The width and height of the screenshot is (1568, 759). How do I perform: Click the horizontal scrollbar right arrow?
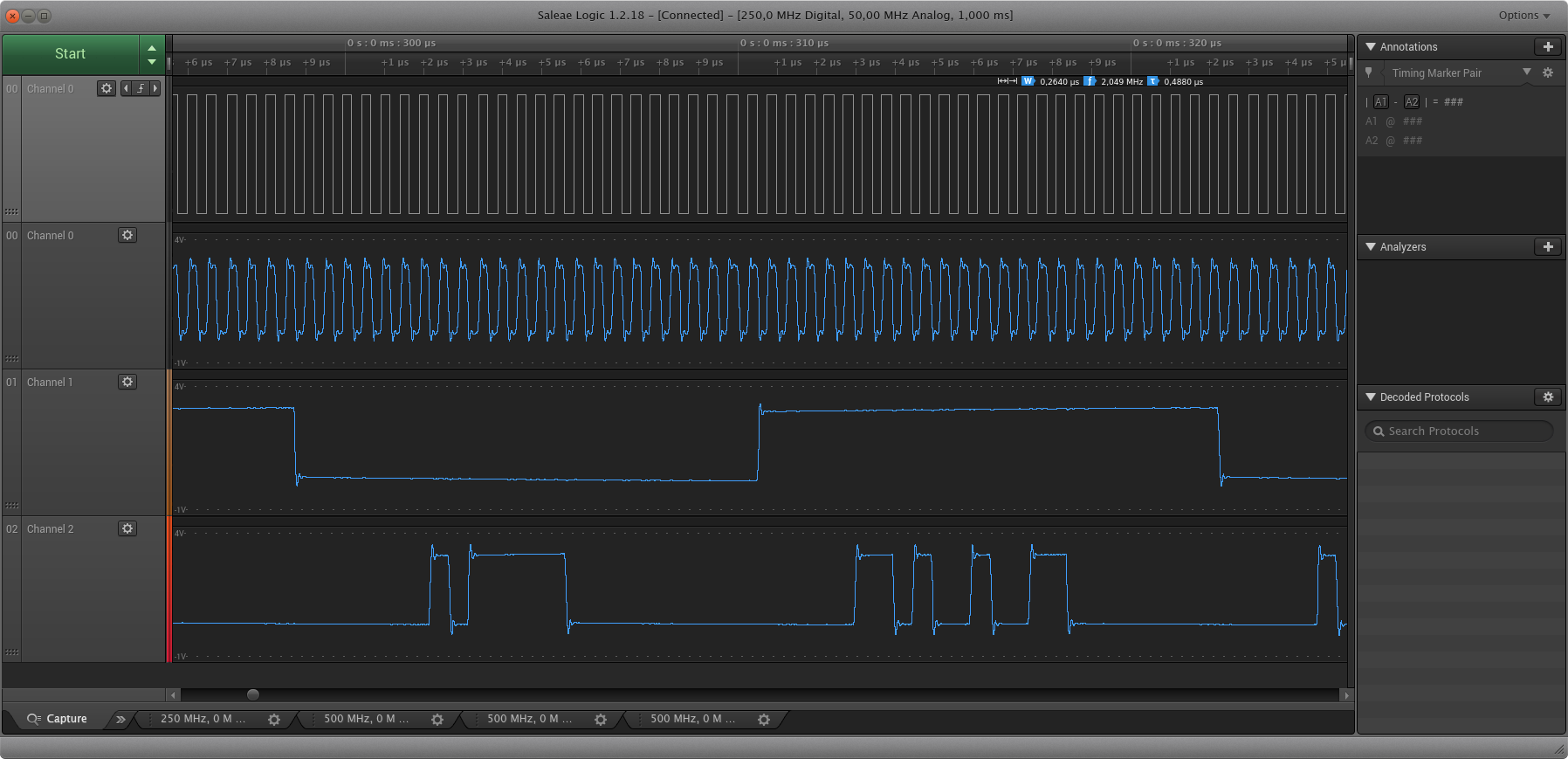(1346, 695)
